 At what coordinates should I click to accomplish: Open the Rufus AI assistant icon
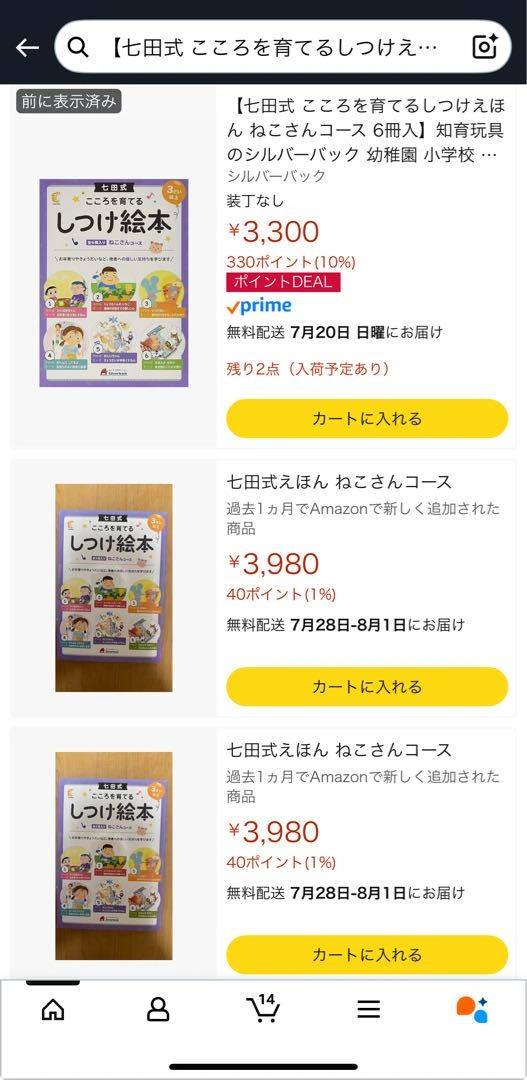473,1010
